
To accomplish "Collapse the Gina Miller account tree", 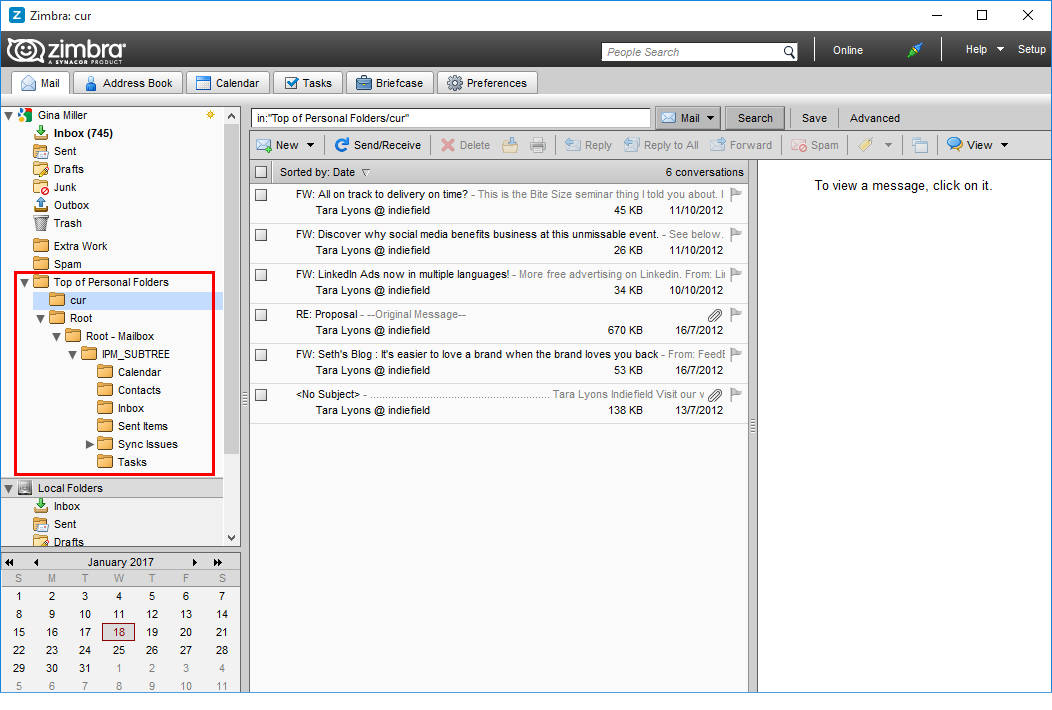I will pos(9,115).
